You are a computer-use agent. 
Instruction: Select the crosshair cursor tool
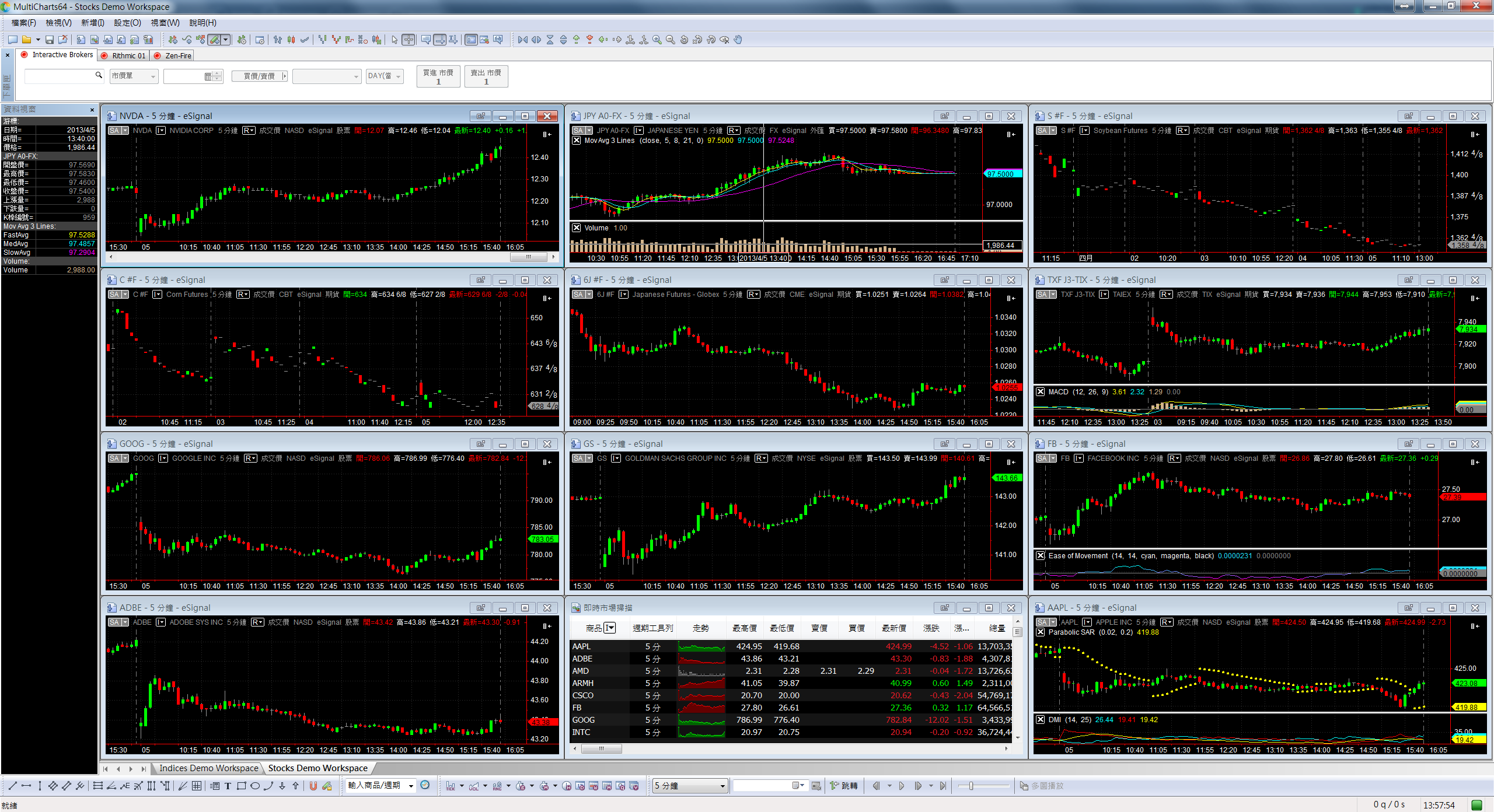(409, 40)
